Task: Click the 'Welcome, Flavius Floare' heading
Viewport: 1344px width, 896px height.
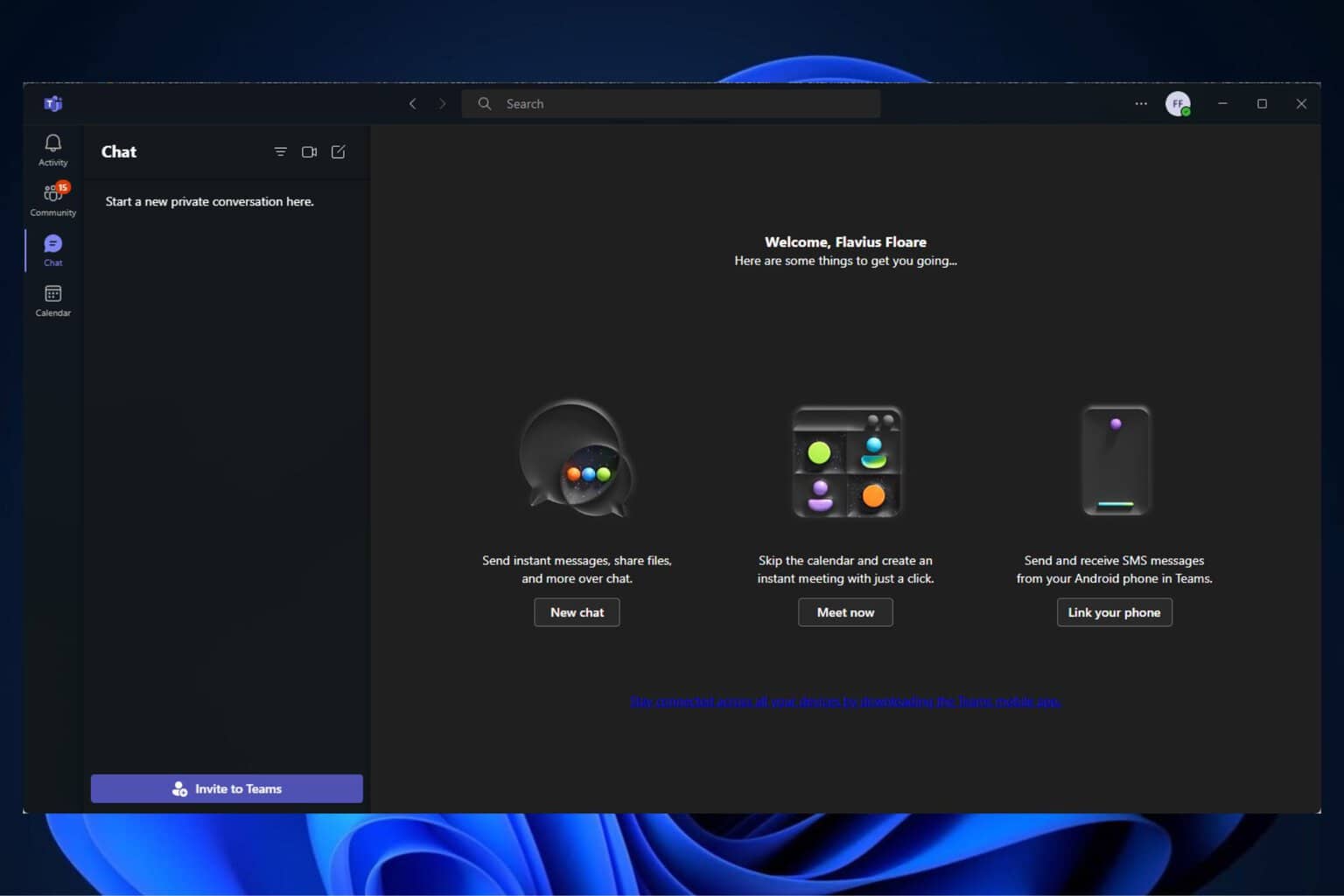Action: (845, 241)
